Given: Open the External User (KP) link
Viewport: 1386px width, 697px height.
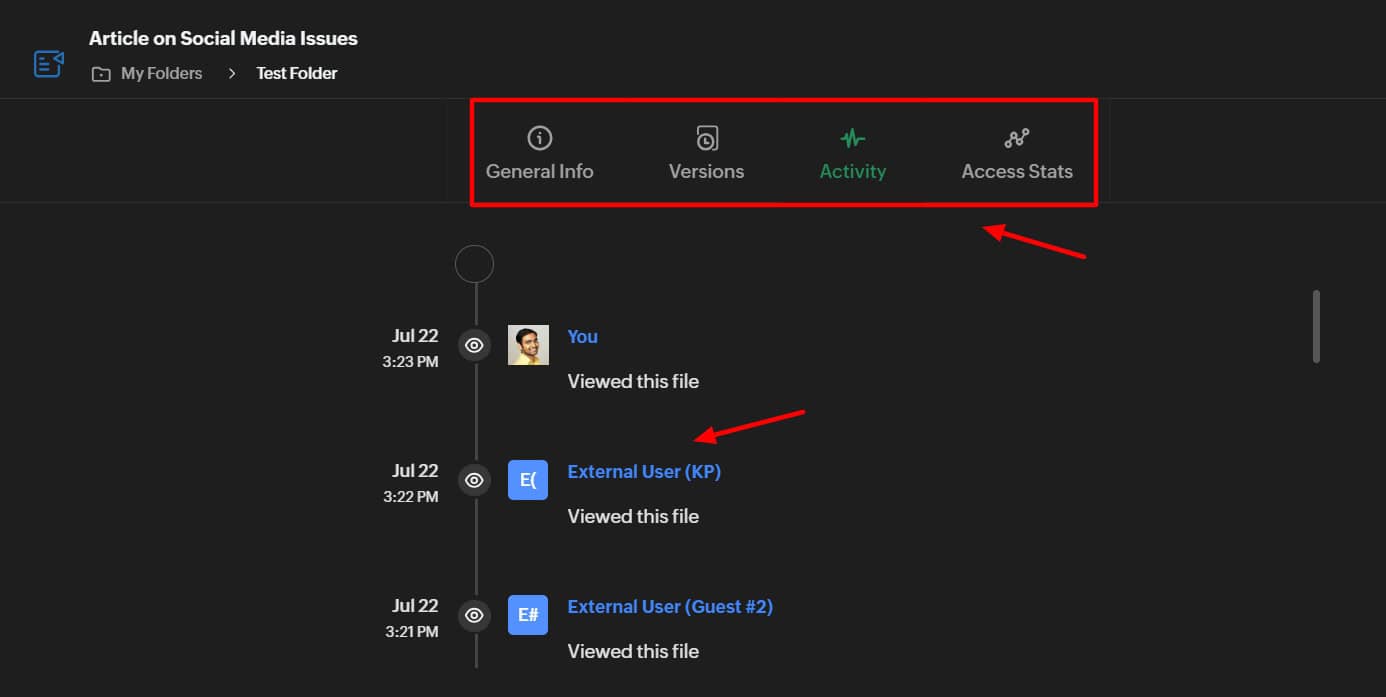Looking at the screenshot, I should pyautogui.click(x=644, y=472).
